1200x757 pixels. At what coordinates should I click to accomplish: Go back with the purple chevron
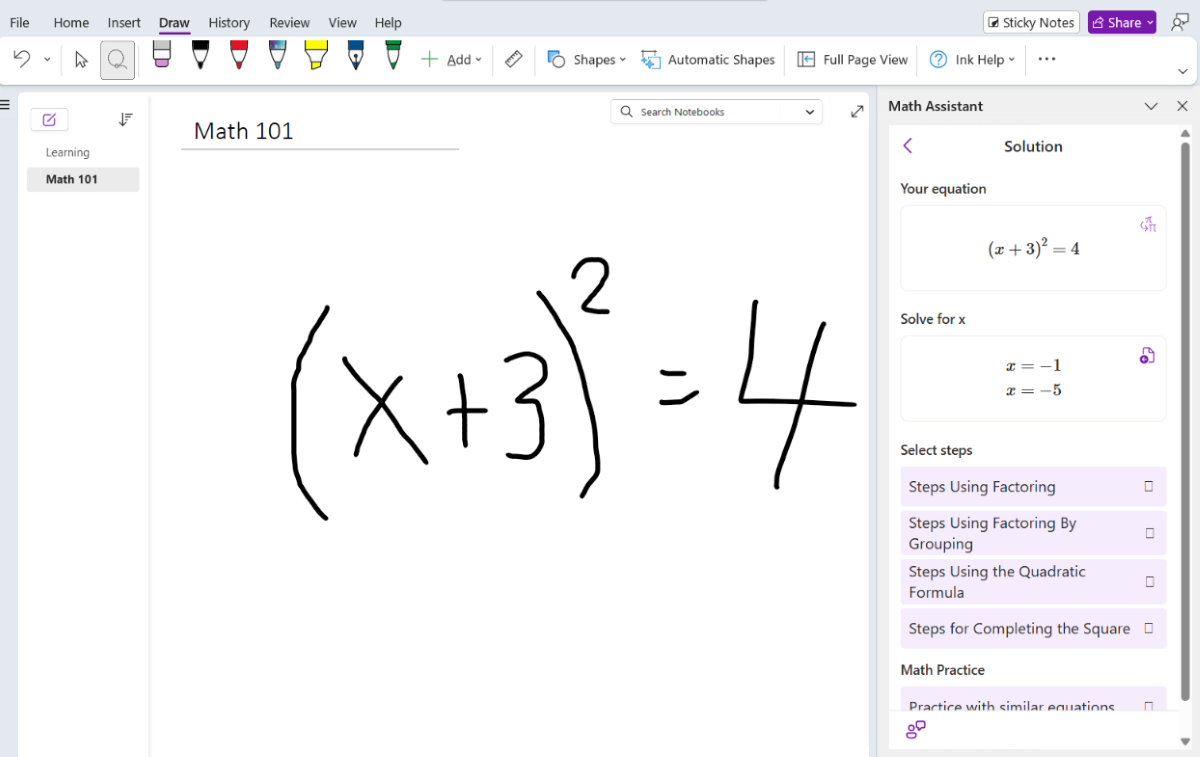pyautogui.click(x=908, y=146)
